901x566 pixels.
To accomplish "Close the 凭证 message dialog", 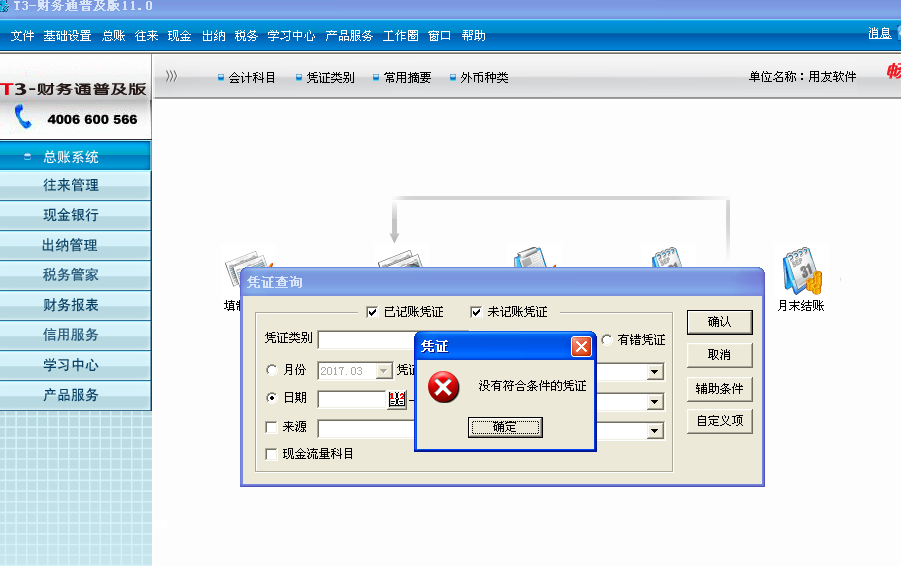I will point(581,346).
